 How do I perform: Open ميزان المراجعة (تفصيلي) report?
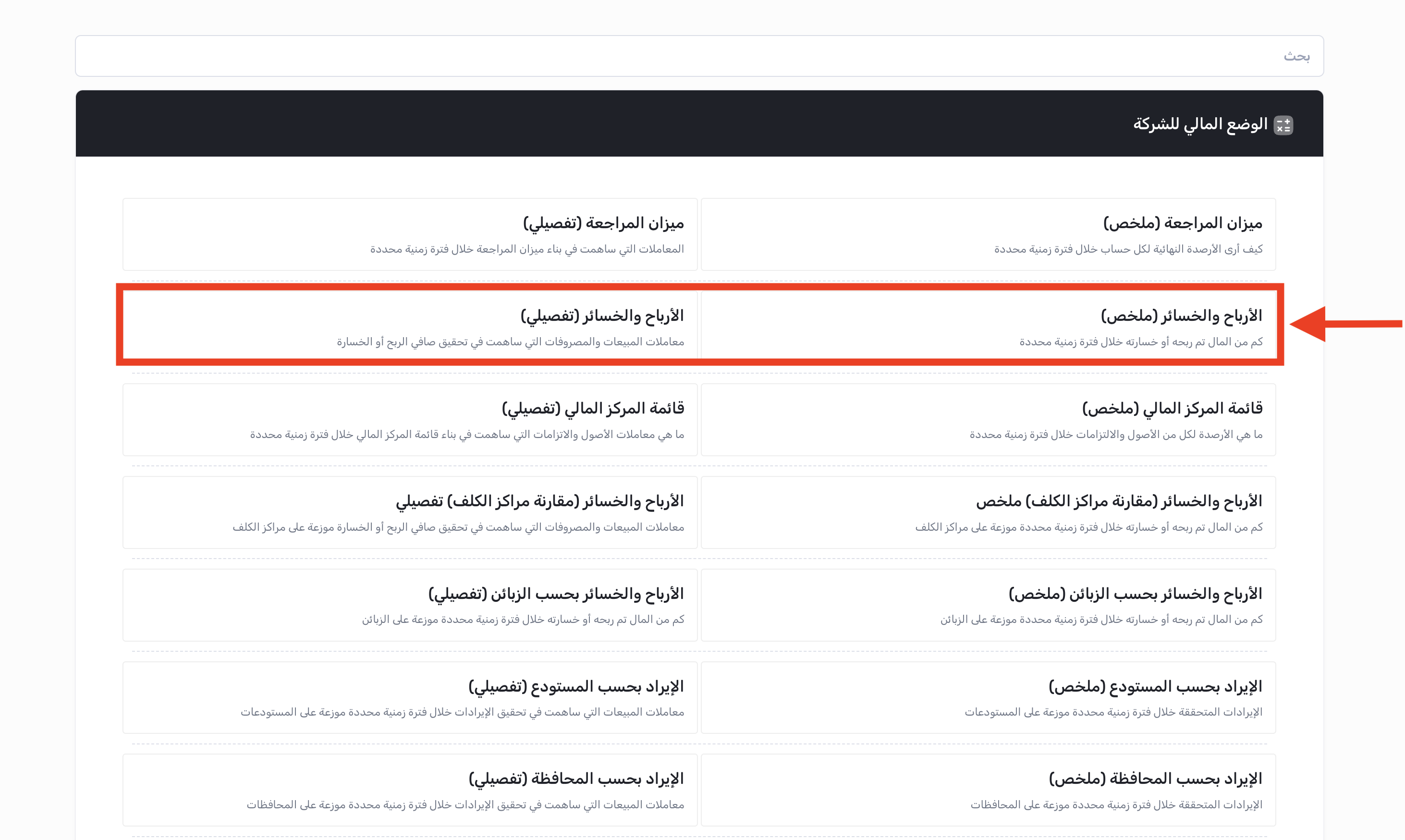(x=603, y=224)
